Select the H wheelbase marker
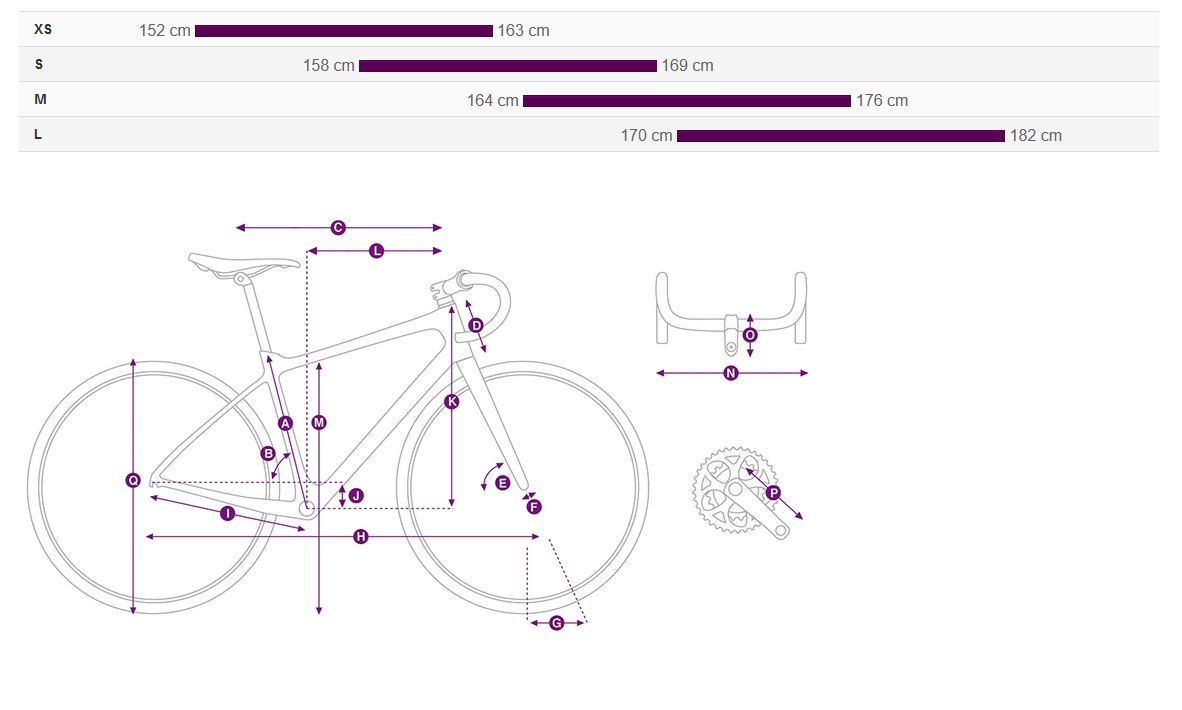1182x710 pixels. pos(360,537)
